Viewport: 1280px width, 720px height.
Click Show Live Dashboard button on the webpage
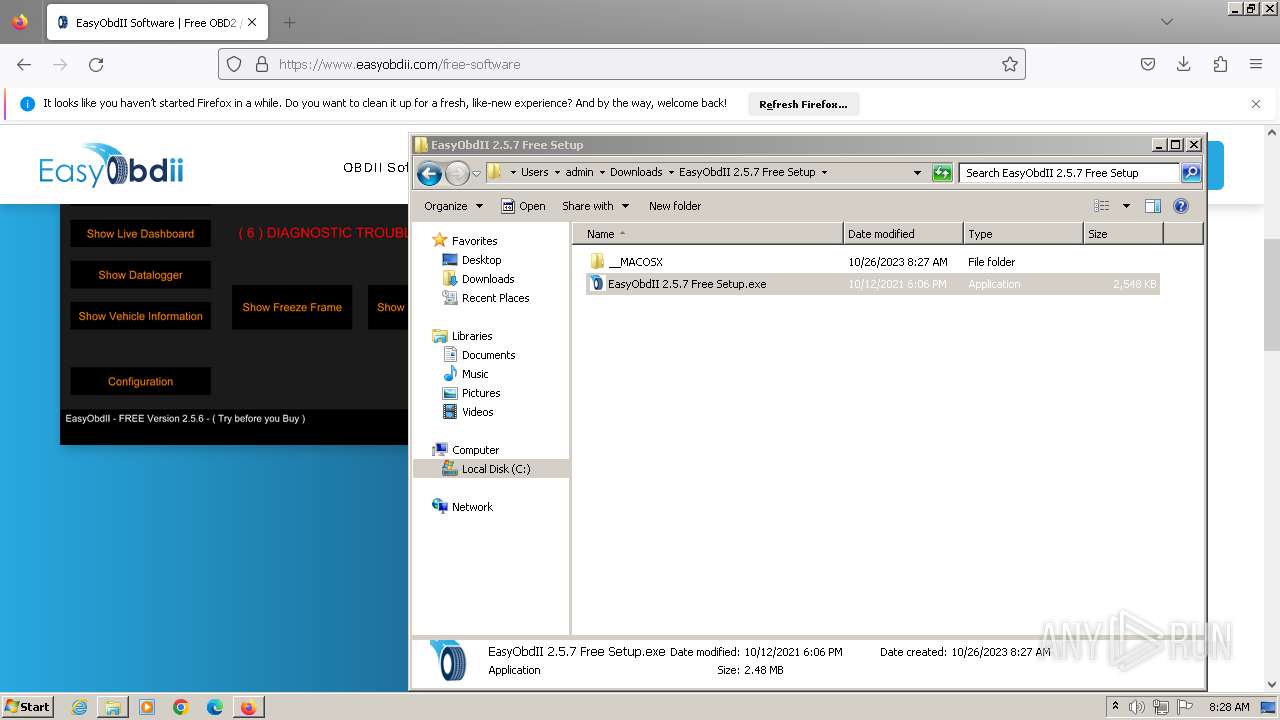(140, 234)
